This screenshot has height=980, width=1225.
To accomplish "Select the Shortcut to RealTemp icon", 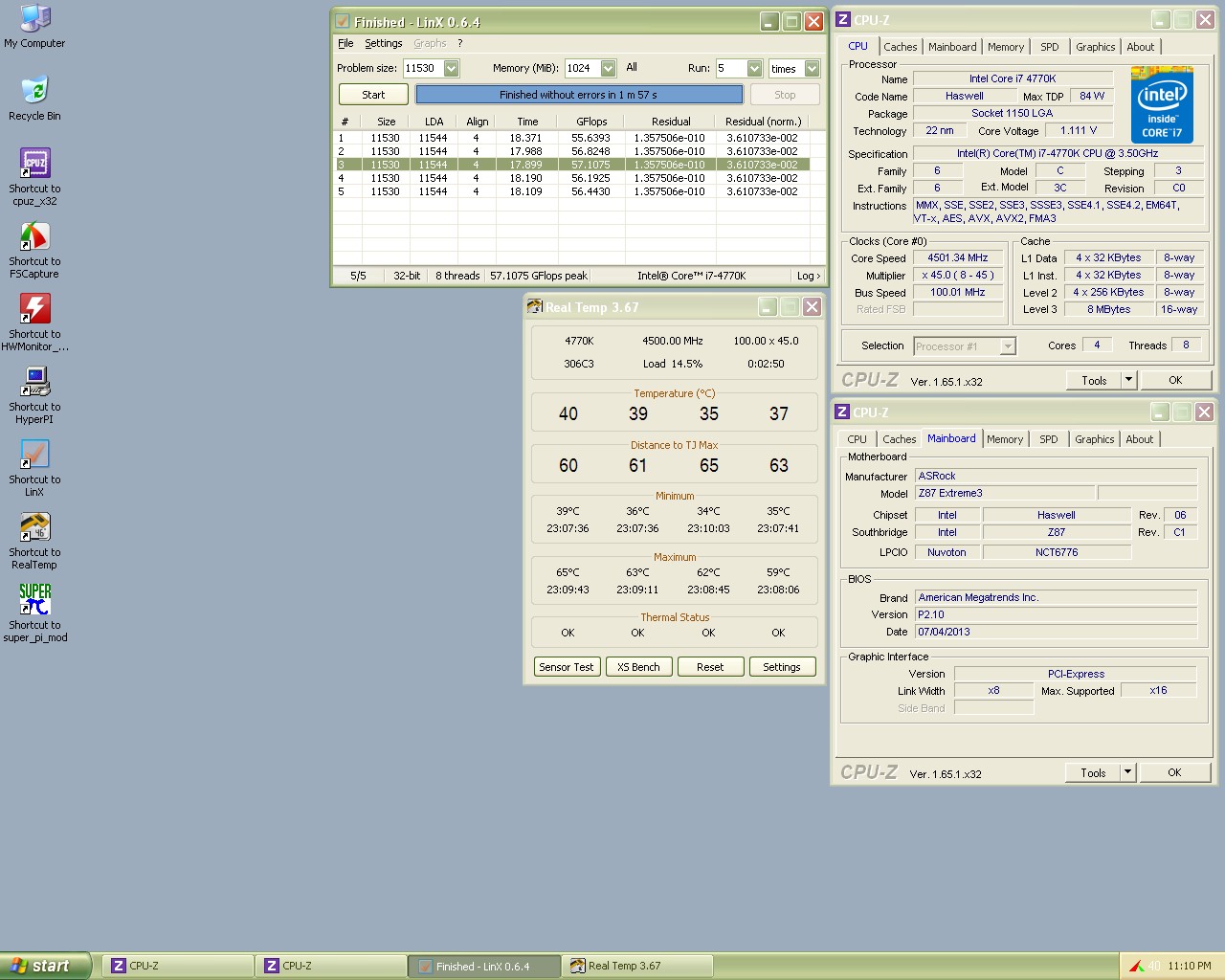I will [34, 541].
